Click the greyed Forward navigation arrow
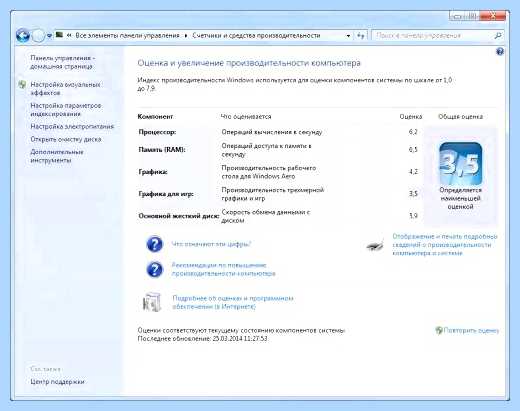The width and height of the screenshot is (520, 411). pos(38,35)
